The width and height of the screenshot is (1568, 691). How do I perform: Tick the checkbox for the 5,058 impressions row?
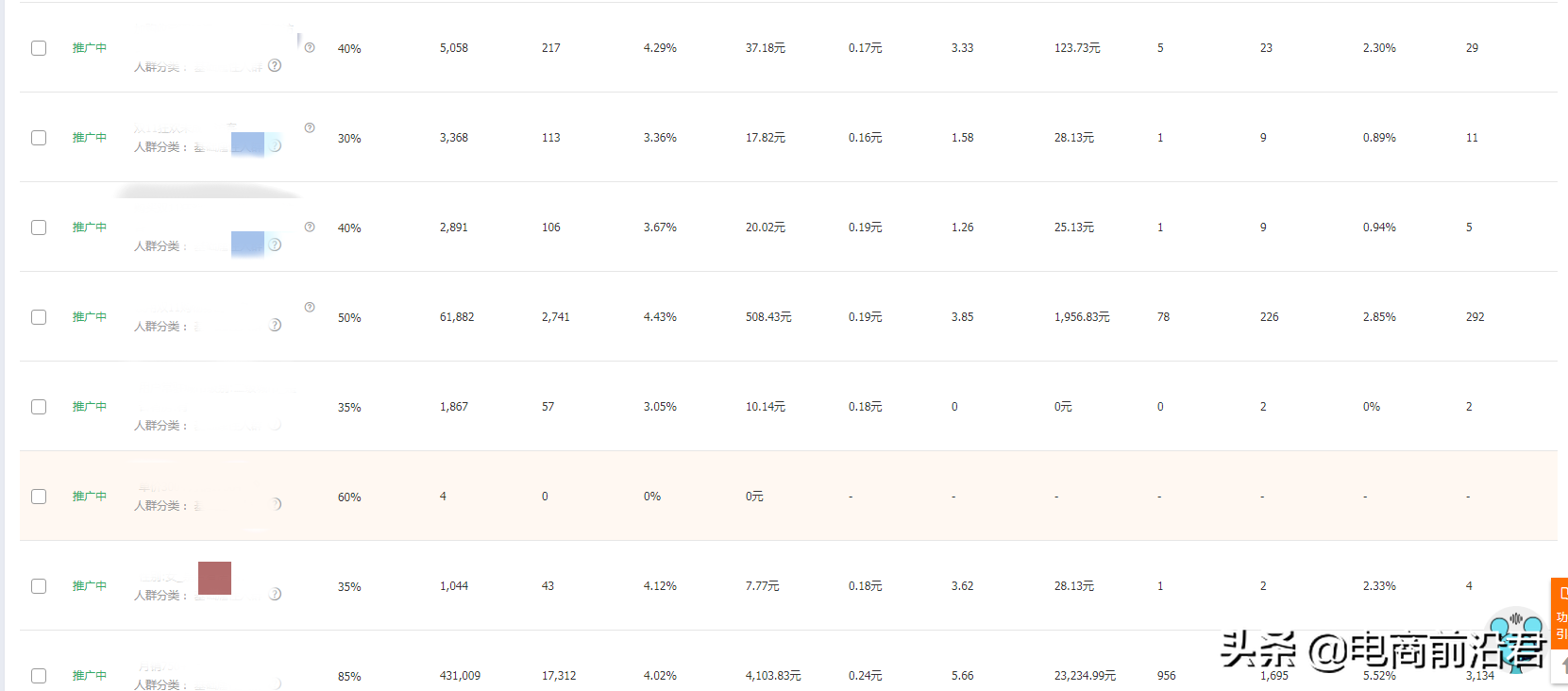pyautogui.click(x=39, y=48)
